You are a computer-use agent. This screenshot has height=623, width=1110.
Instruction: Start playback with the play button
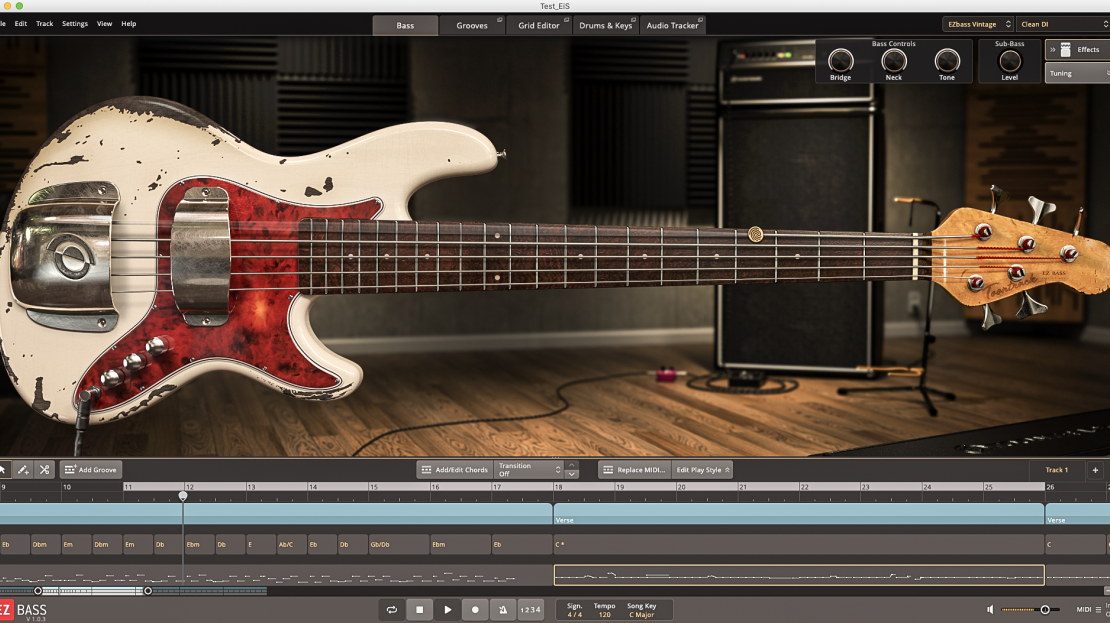click(x=447, y=609)
